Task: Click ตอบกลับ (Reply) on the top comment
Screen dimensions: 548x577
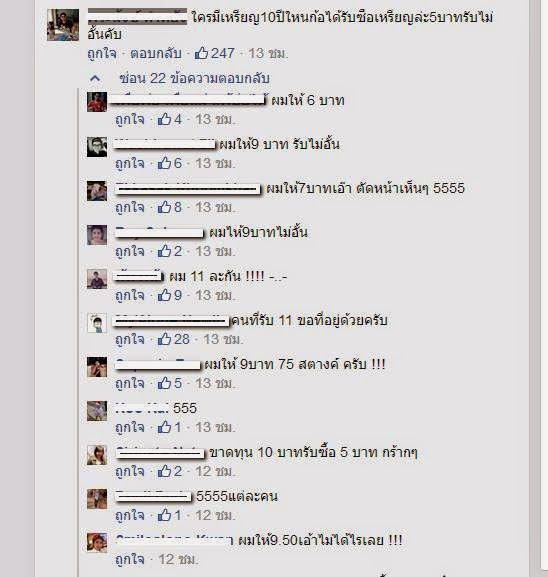Action: (156, 53)
